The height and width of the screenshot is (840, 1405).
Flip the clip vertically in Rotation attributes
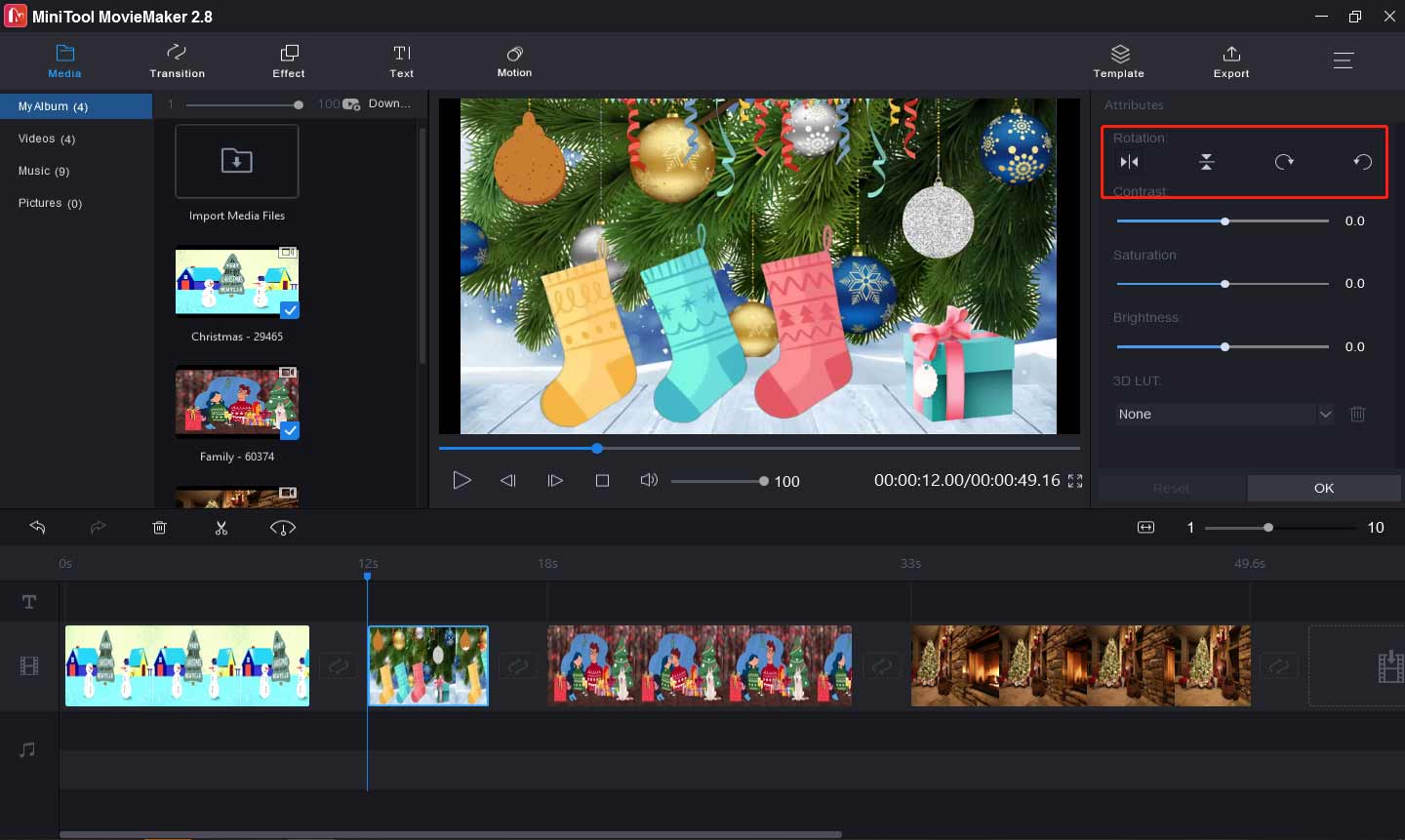(x=1206, y=161)
